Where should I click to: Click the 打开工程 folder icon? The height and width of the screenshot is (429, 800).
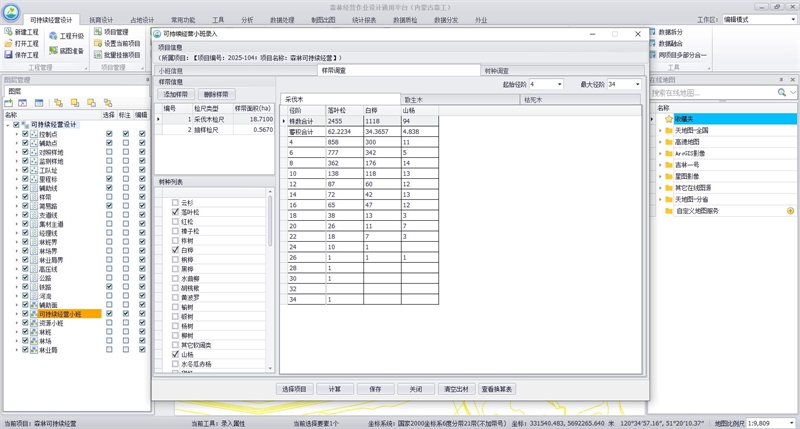pyautogui.click(x=8, y=44)
